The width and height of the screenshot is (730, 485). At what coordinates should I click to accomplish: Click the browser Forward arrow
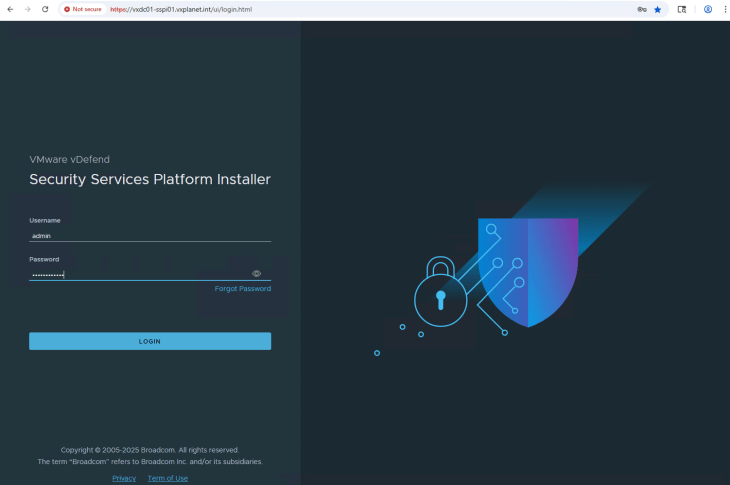[27, 9]
